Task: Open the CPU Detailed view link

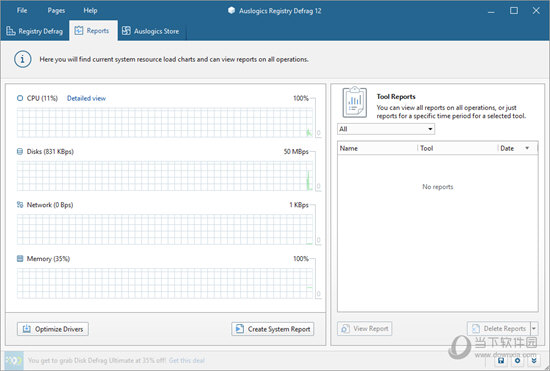Action: 86,98
